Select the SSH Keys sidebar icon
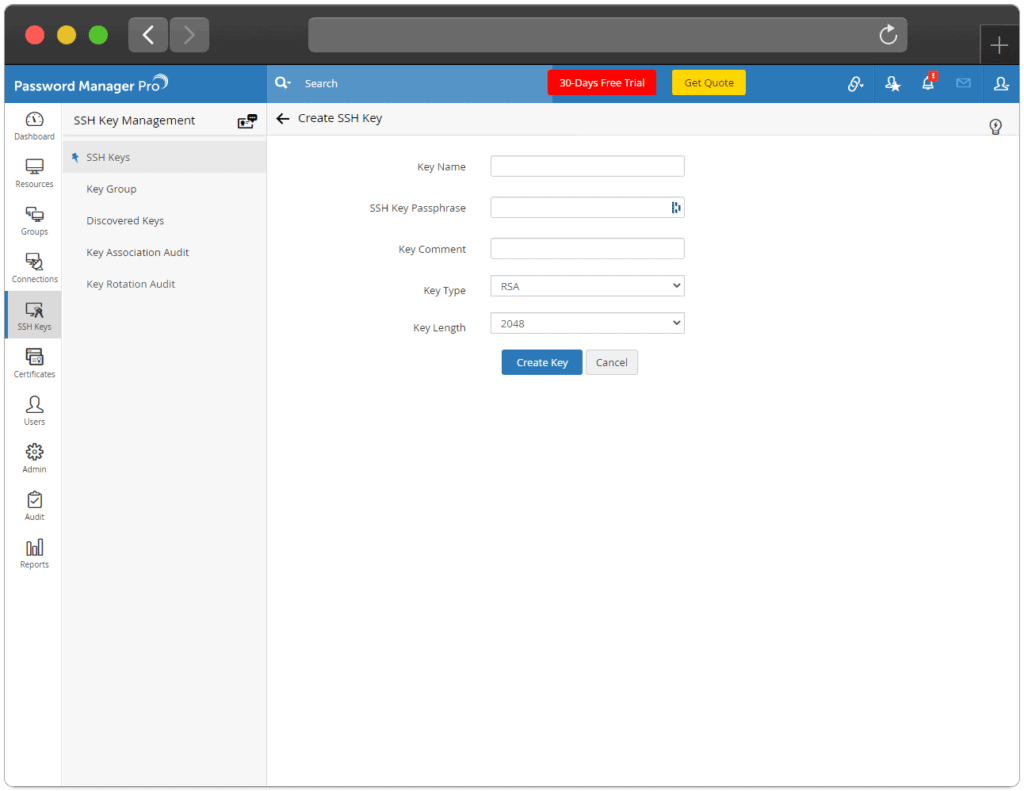Viewport: 1024px width, 791px height. (34, 316)
